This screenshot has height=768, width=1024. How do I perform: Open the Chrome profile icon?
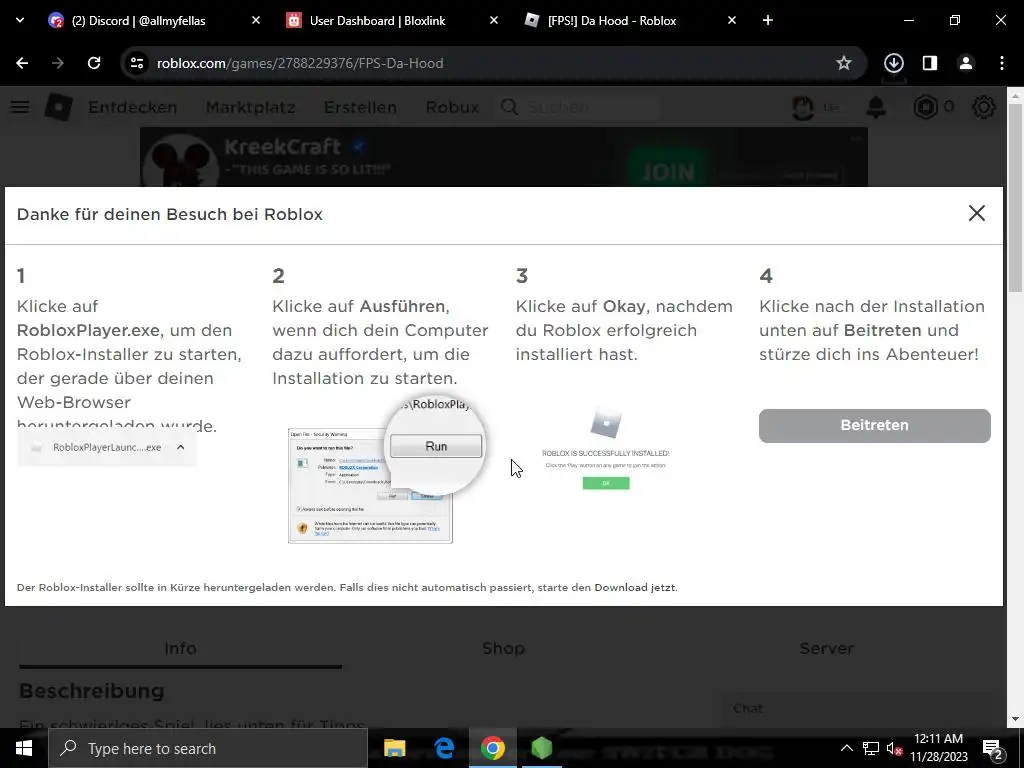[966, 63]
